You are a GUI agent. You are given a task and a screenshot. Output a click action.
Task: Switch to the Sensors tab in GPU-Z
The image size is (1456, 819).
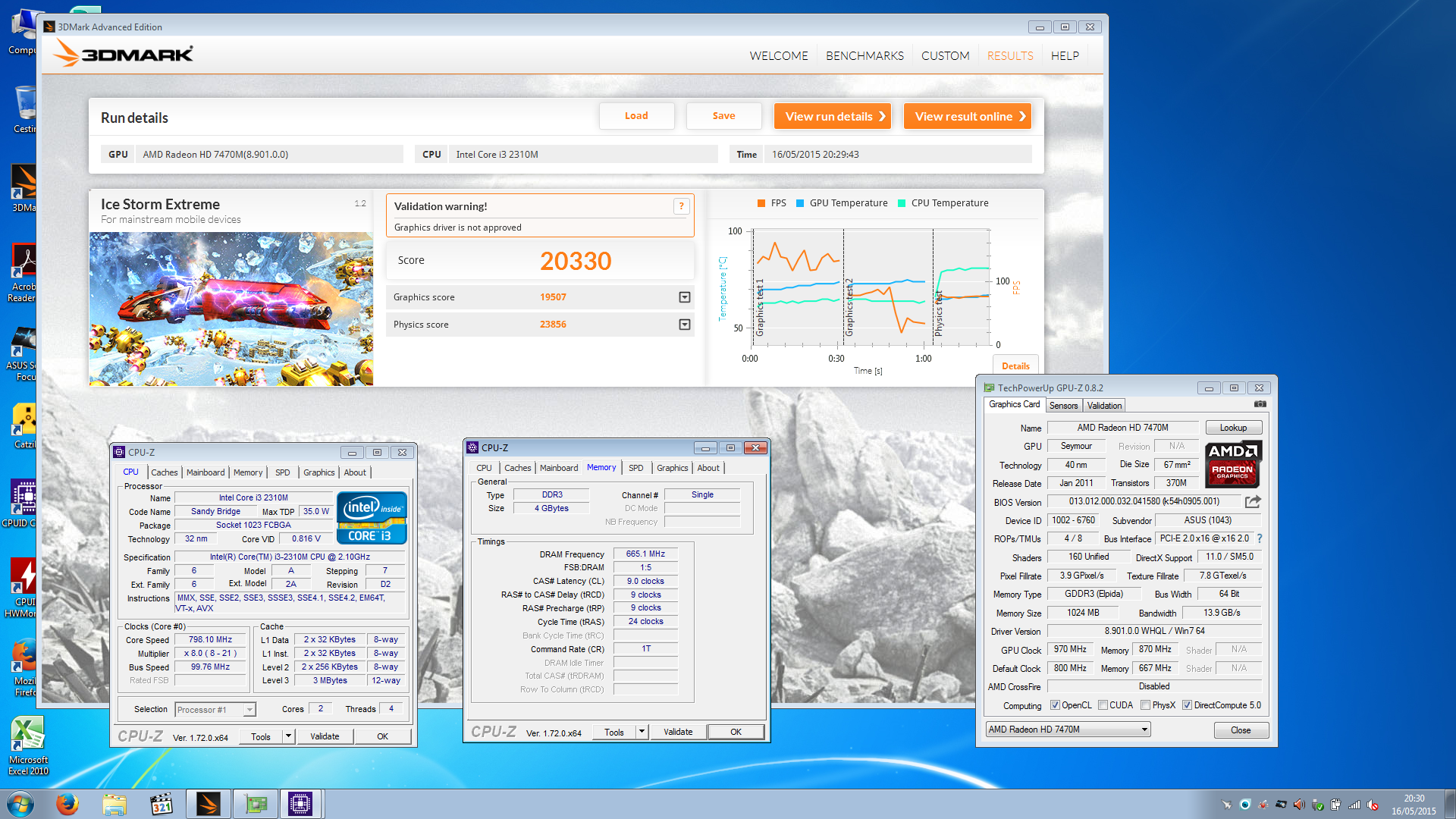click(x=1063, y=406)
